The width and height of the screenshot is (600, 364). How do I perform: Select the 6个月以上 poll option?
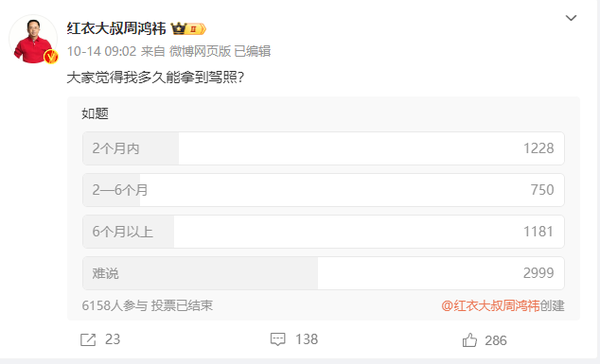click(323, 232)
